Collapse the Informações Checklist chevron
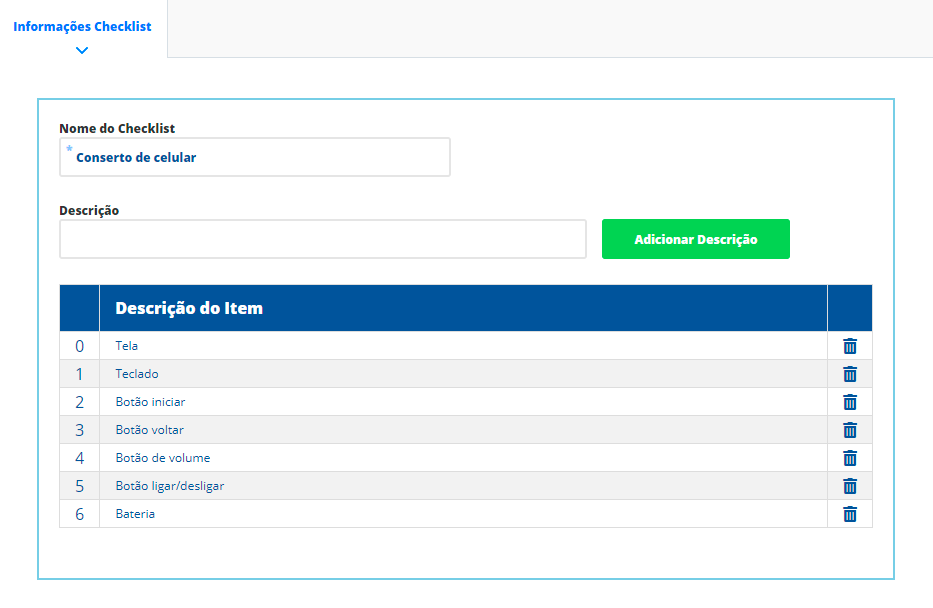933x608 pixels. (x=82, y=51)
